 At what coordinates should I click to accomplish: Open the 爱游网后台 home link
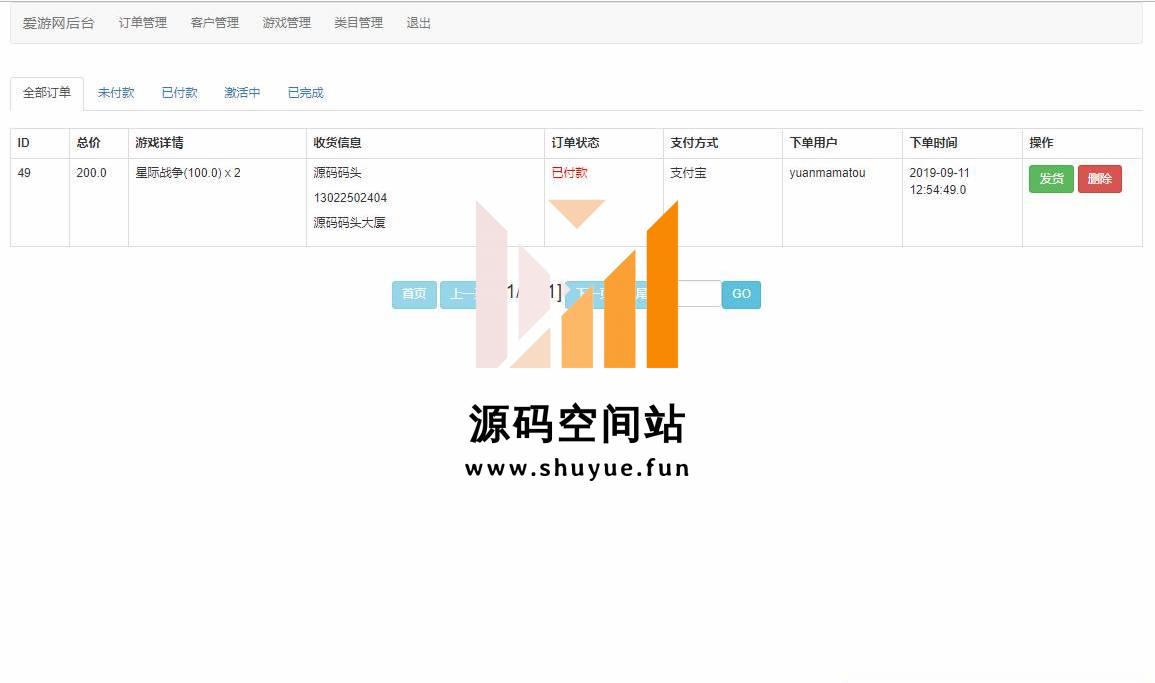coord(58,23)
